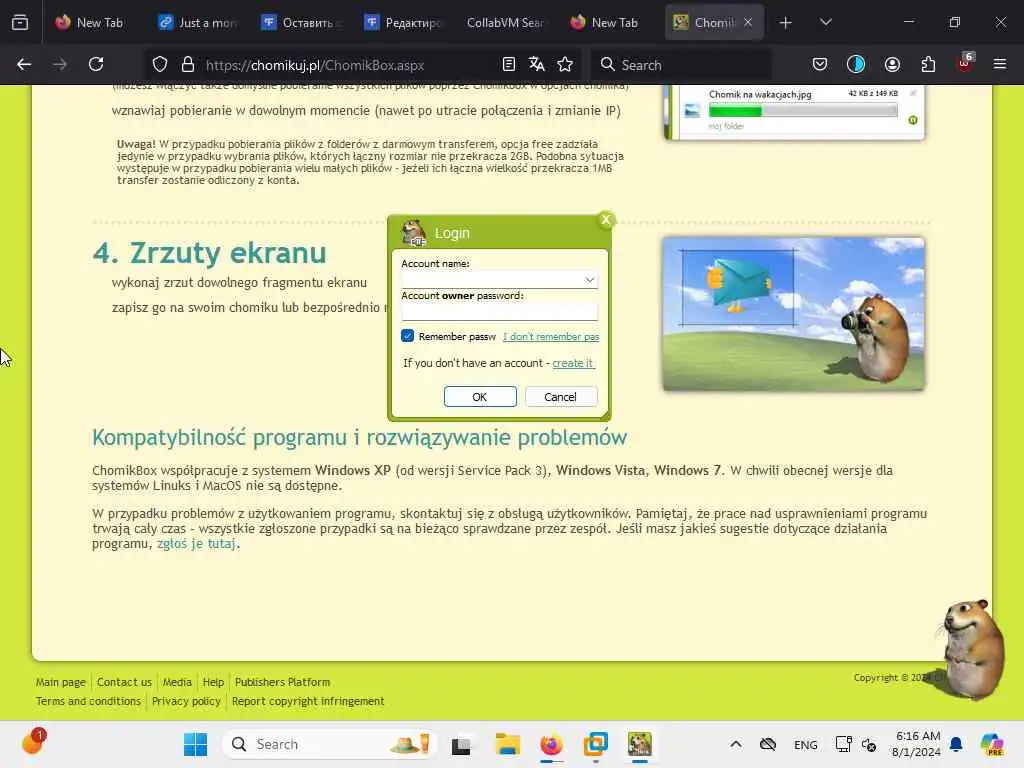Cancel the Login dialog
1024x768 pixels.
pyautogui.click(x=561, y=396)
